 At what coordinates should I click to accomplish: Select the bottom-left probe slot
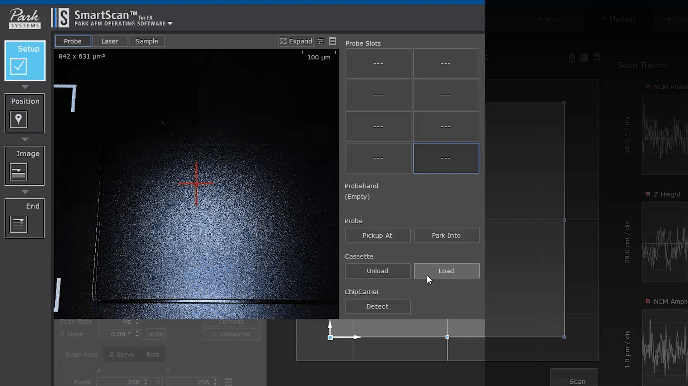378,158
